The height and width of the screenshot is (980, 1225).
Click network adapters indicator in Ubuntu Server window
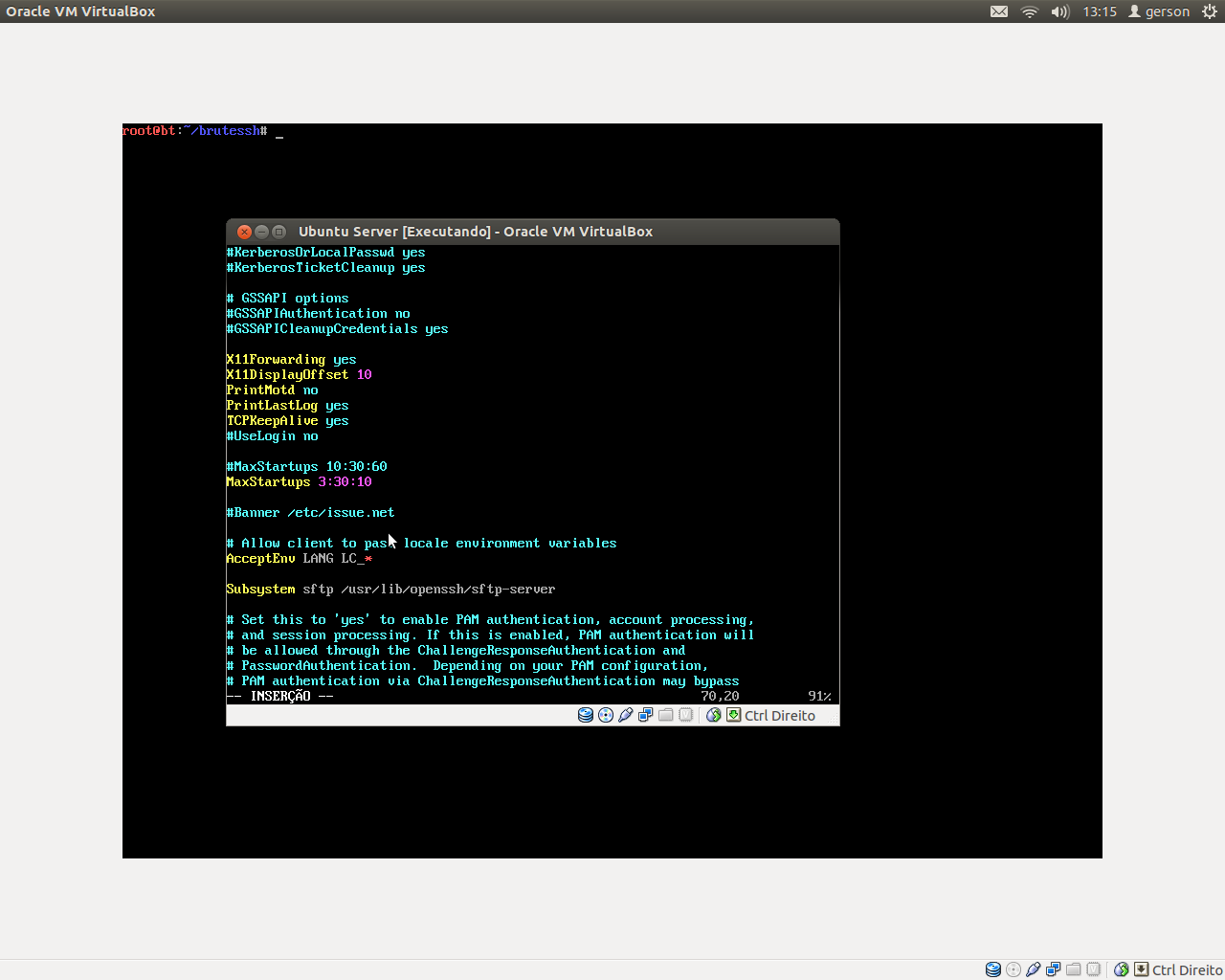pos(646,715)
